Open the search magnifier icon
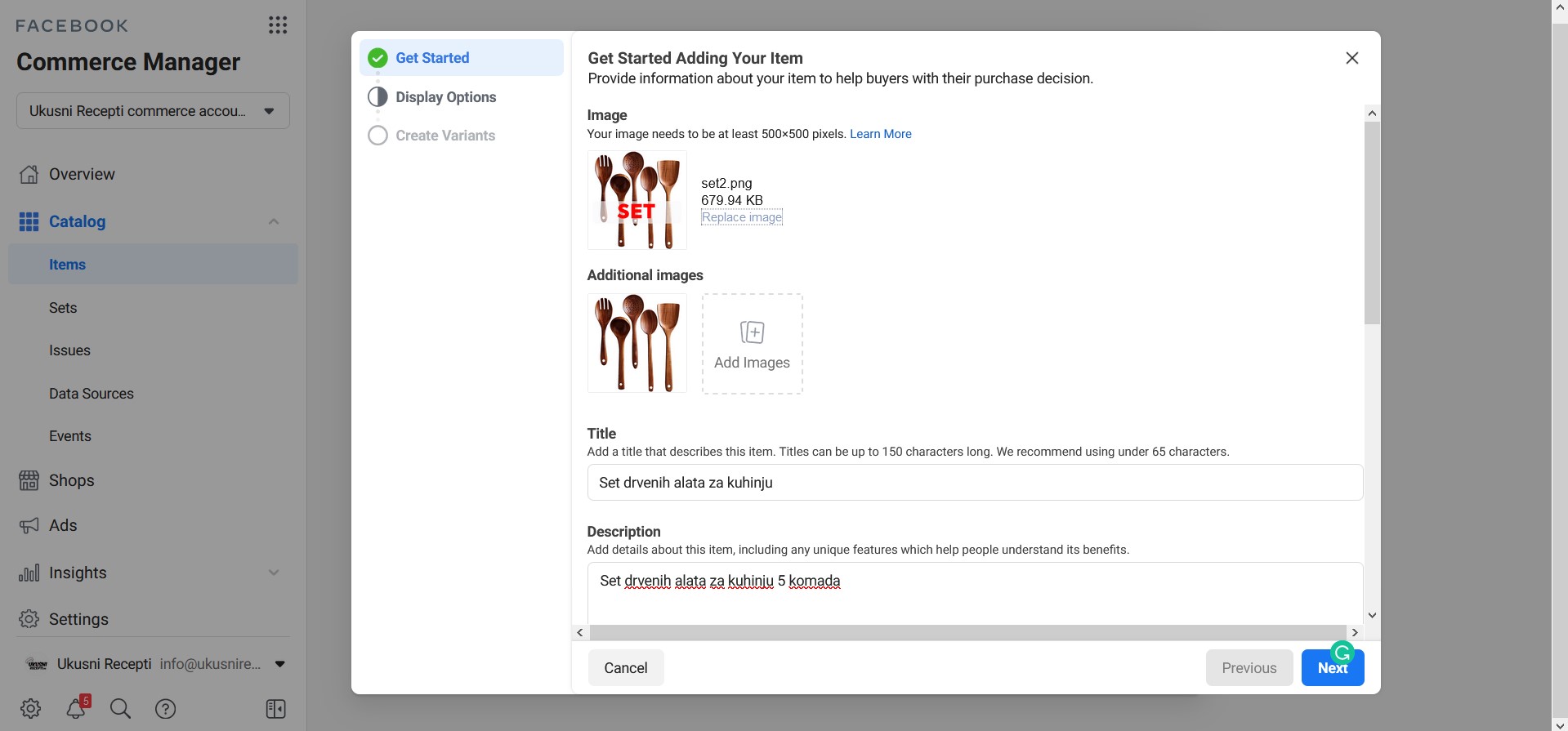 point(120,708)
